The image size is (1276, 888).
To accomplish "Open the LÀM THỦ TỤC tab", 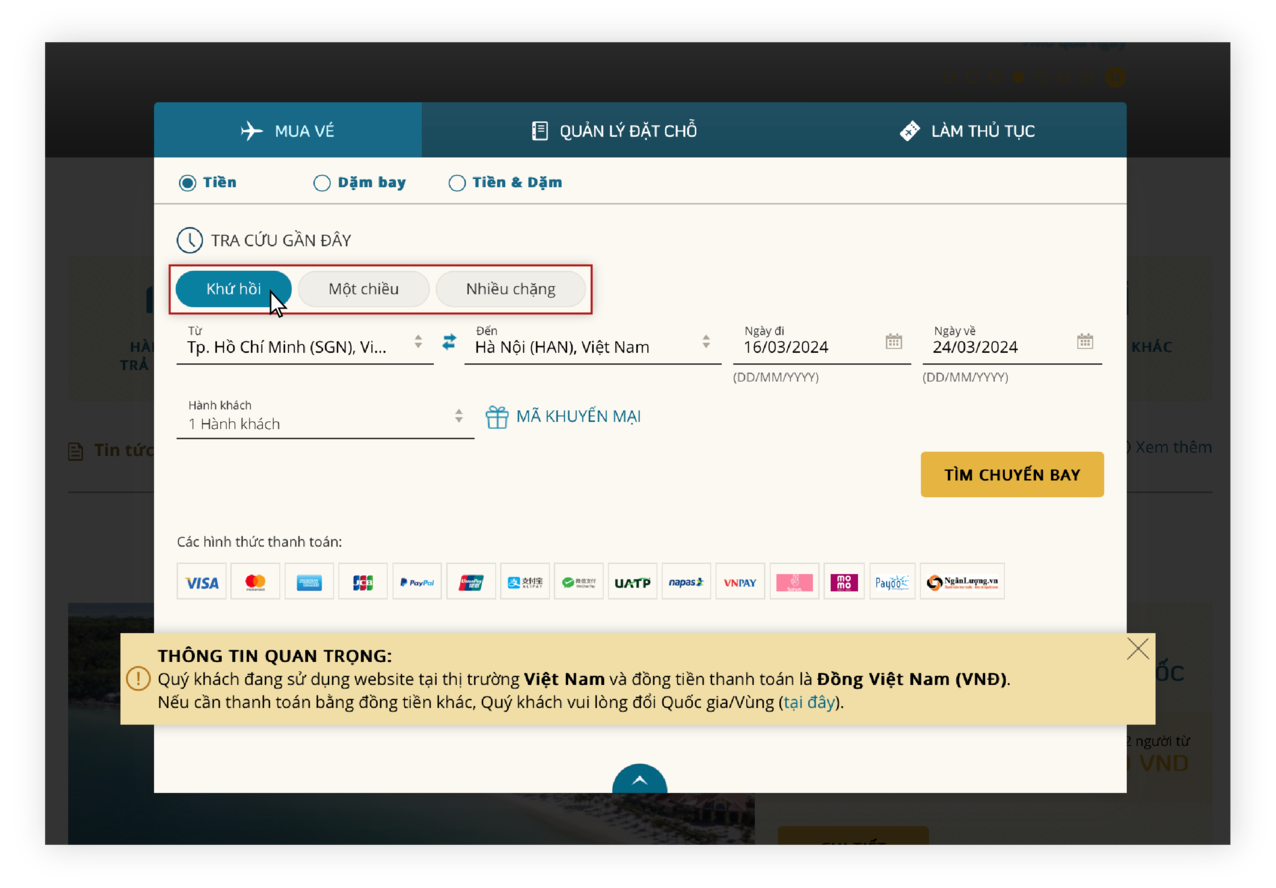I will coord(966,129).
